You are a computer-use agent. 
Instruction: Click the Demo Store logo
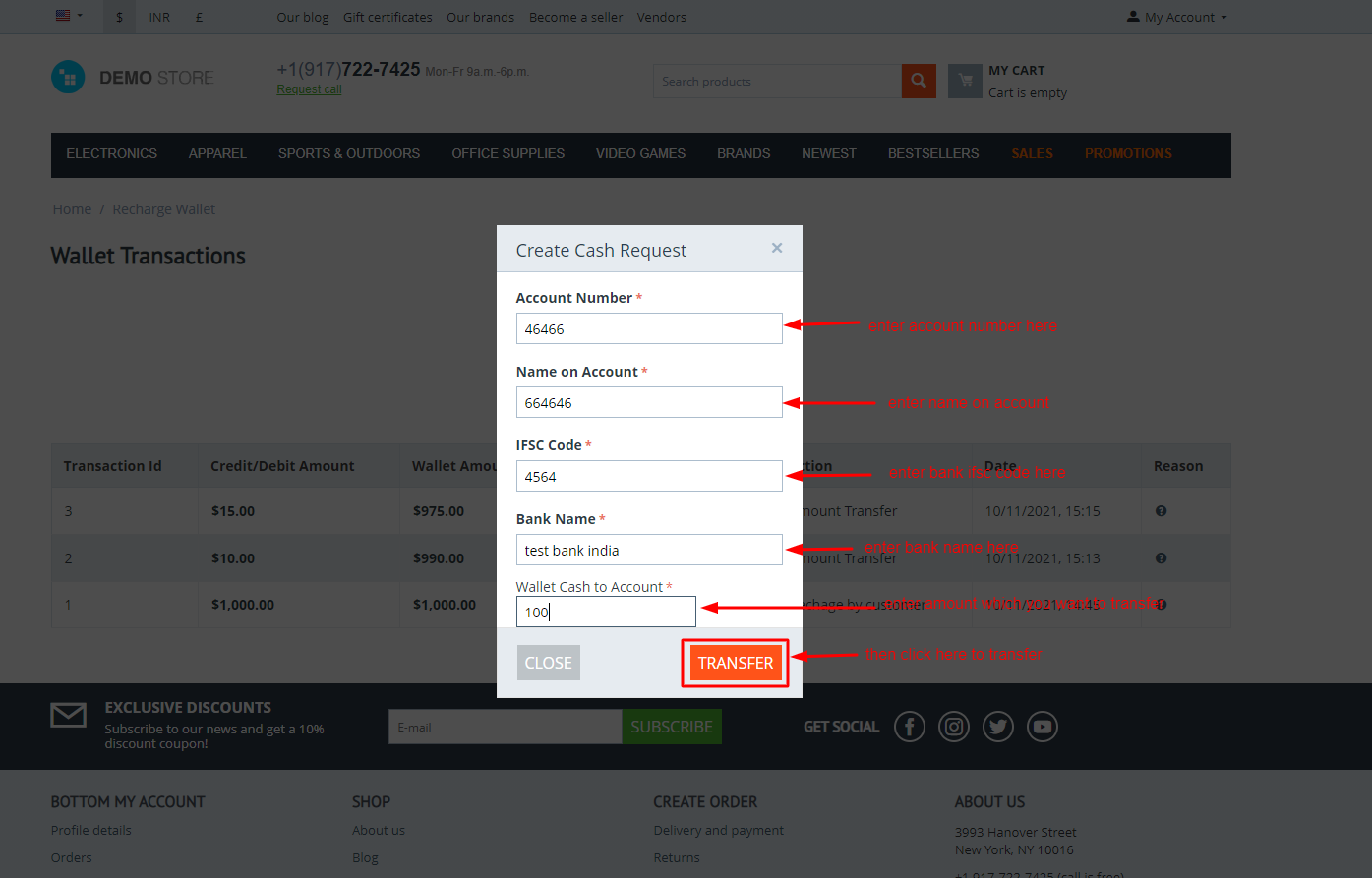coord(133,77)
